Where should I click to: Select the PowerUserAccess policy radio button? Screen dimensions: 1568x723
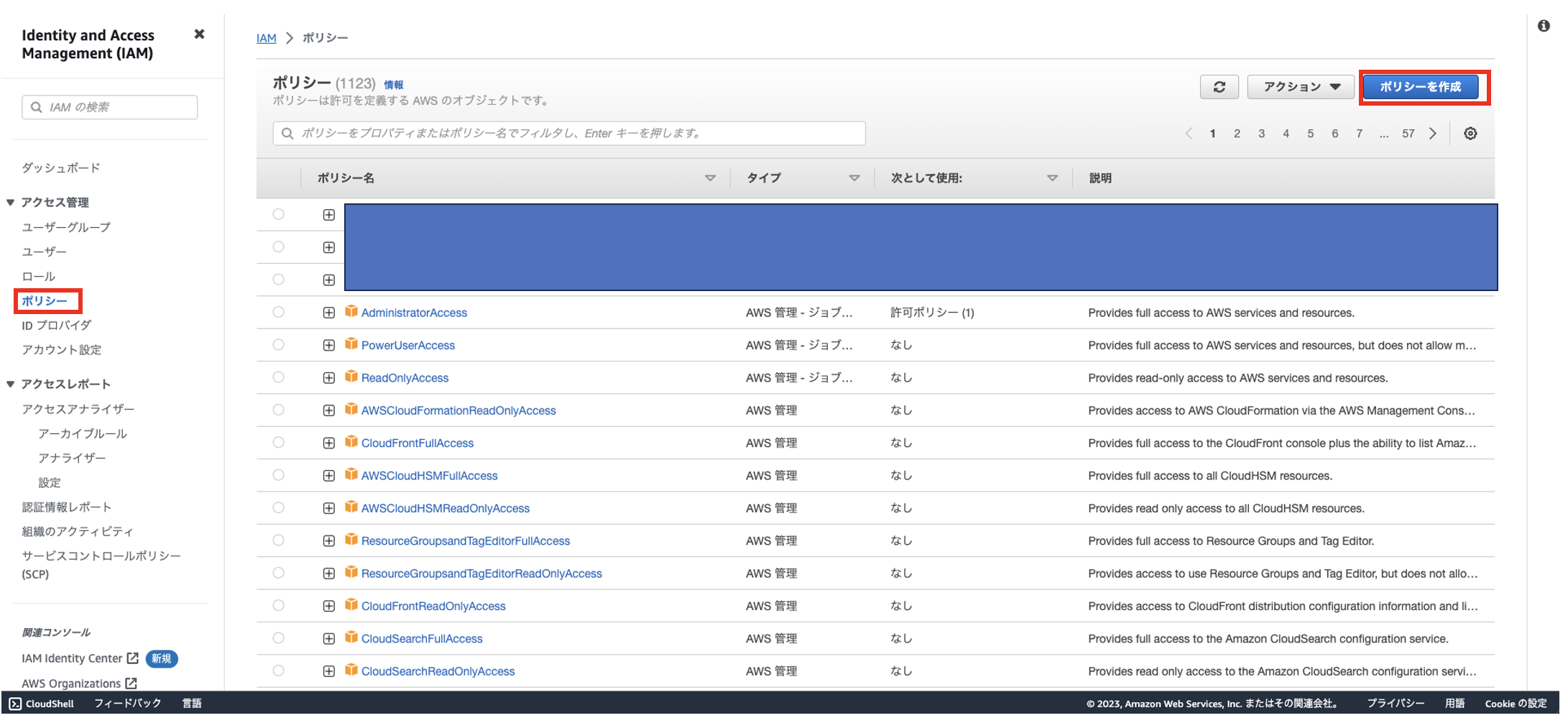tap(279, 345)
